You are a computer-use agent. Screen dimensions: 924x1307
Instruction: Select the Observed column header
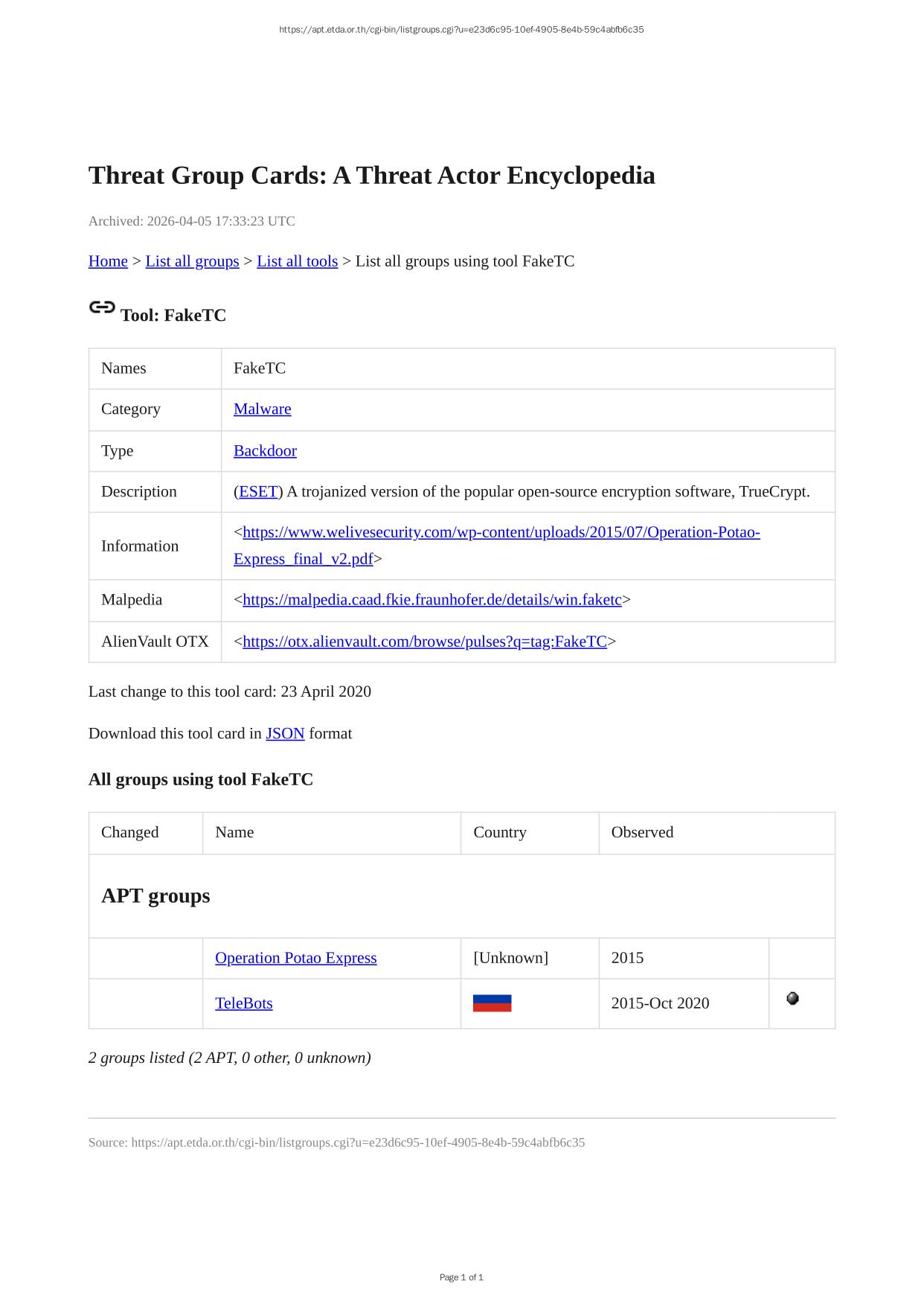coord(642,832)
